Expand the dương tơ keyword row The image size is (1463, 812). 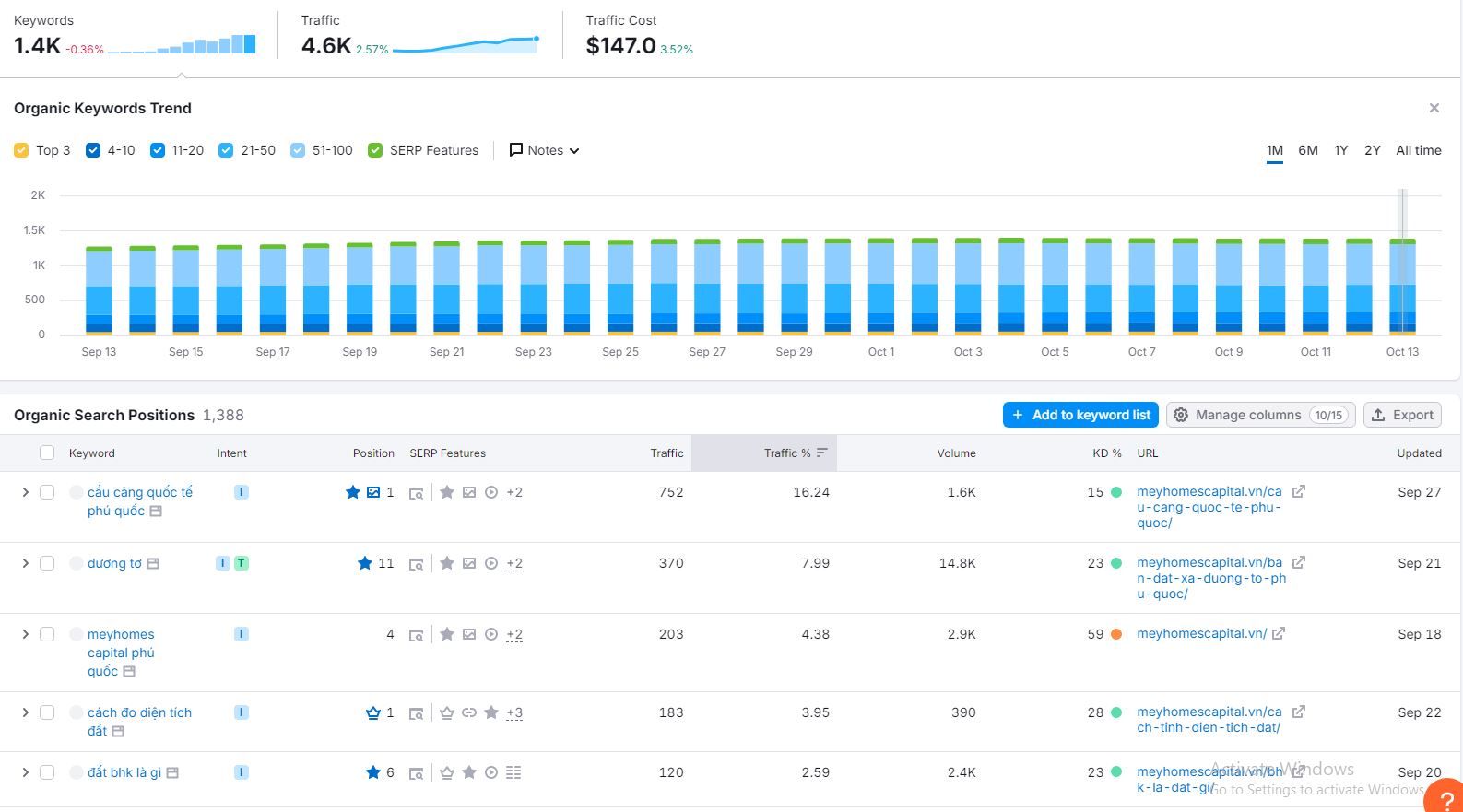point(25,563)
